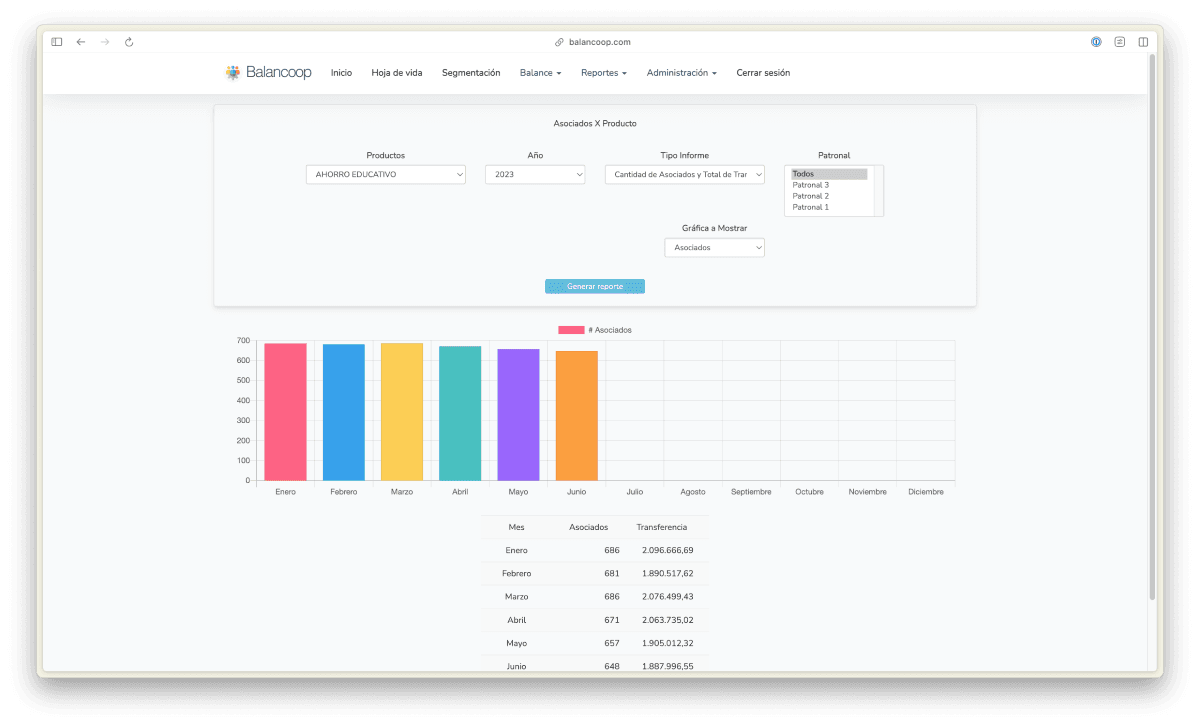This screenshot has width=1200, height=726.
Task: Go back with browser back arrow
Action: coord(81,42)
